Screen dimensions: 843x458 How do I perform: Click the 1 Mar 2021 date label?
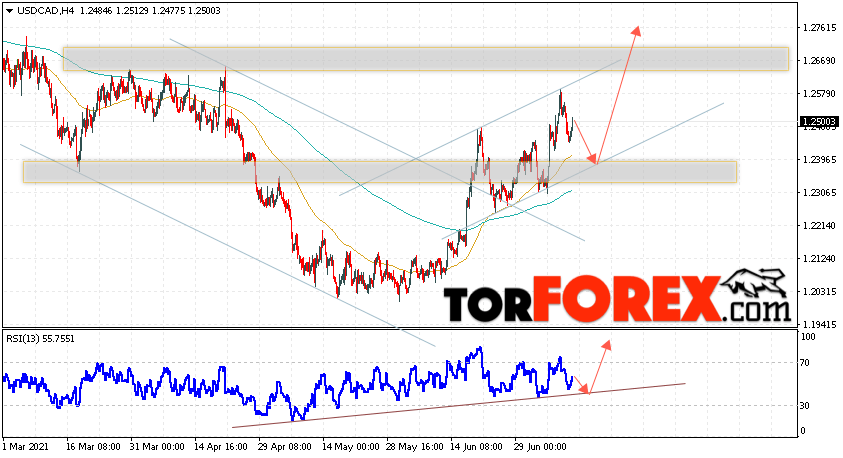[25, 447]
